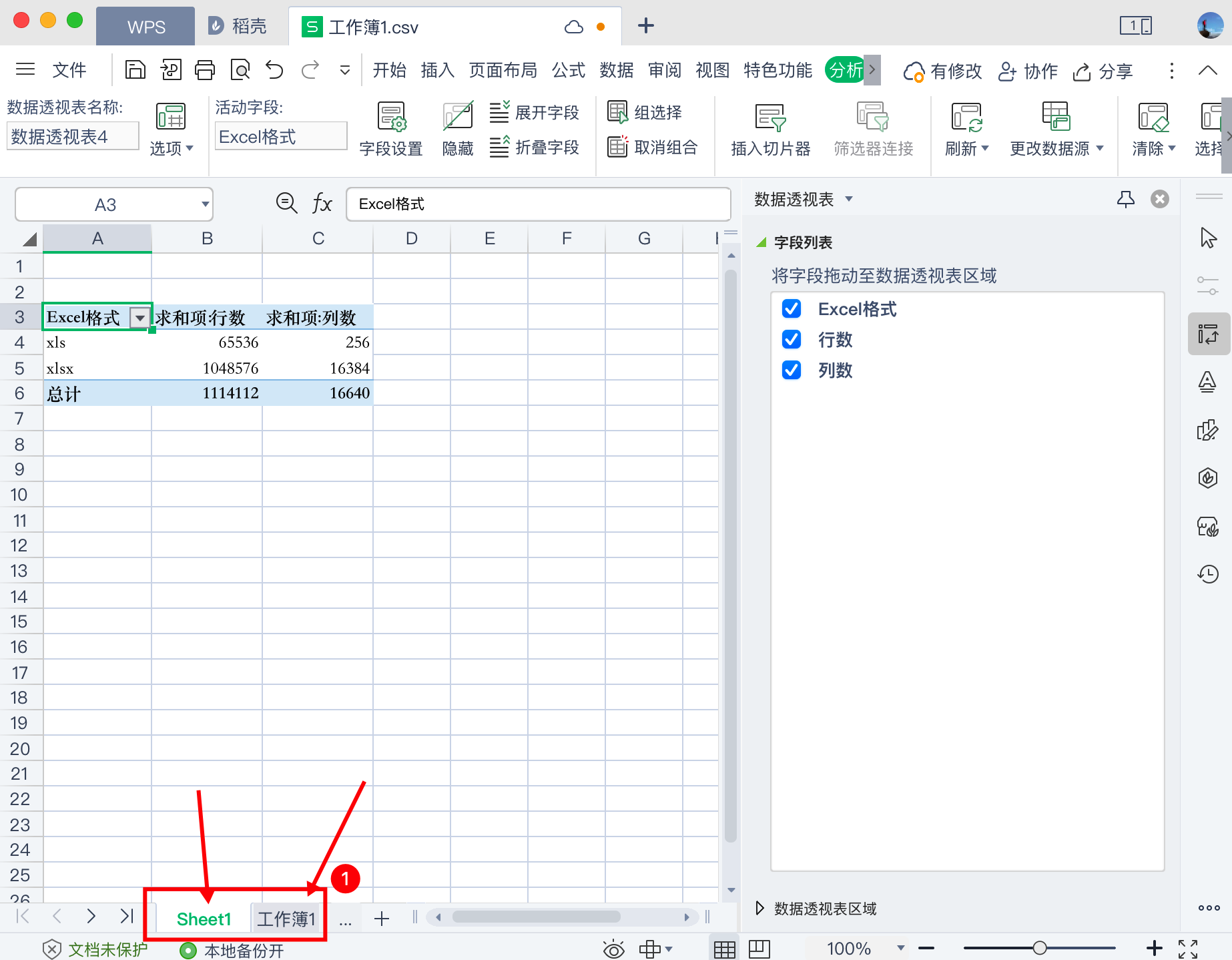Switch to the 工作簿1 sheet tab
This screenshot has height=960, width=1232.
(286, 919)
